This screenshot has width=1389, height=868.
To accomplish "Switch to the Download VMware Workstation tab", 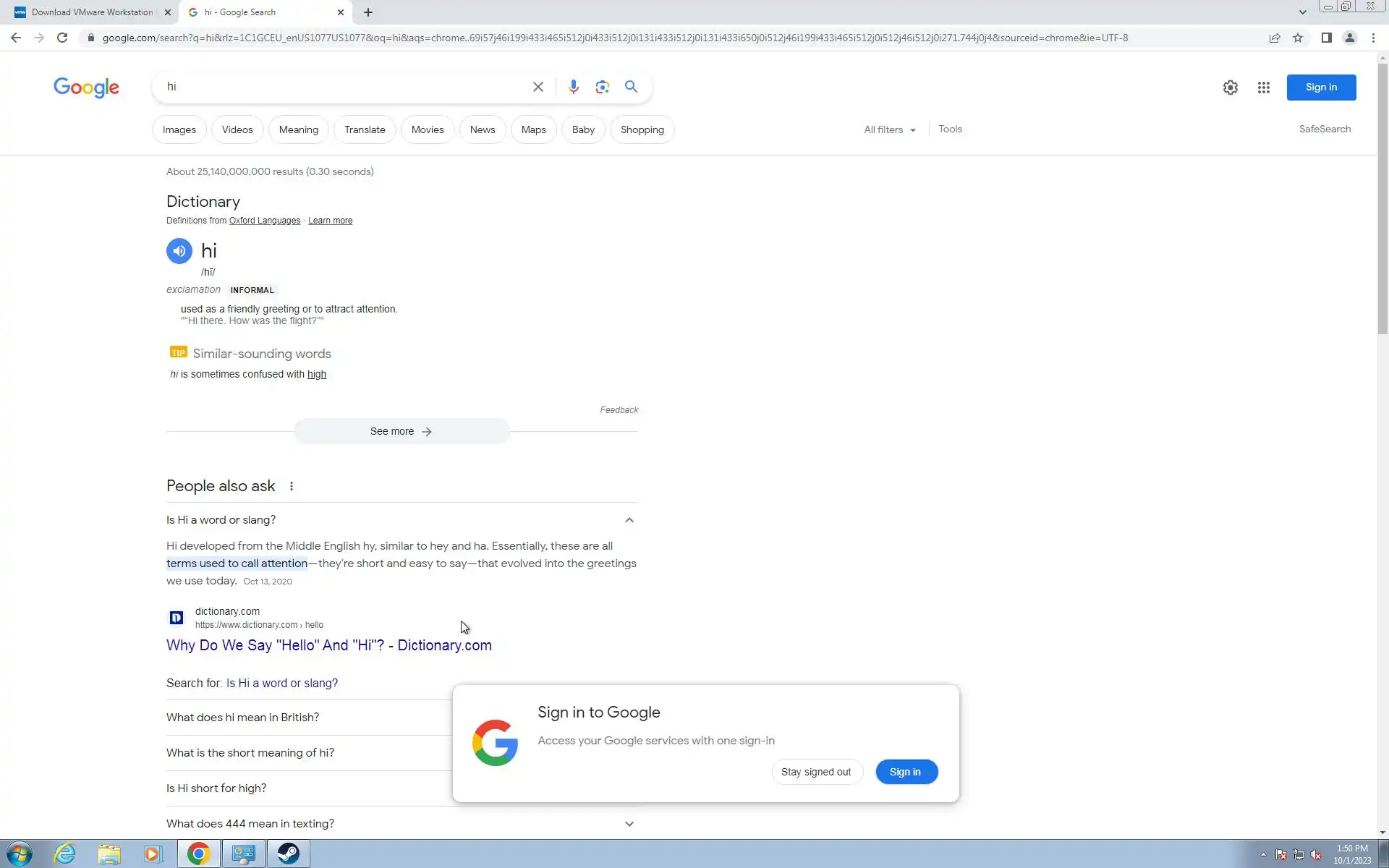I will 93,12.
